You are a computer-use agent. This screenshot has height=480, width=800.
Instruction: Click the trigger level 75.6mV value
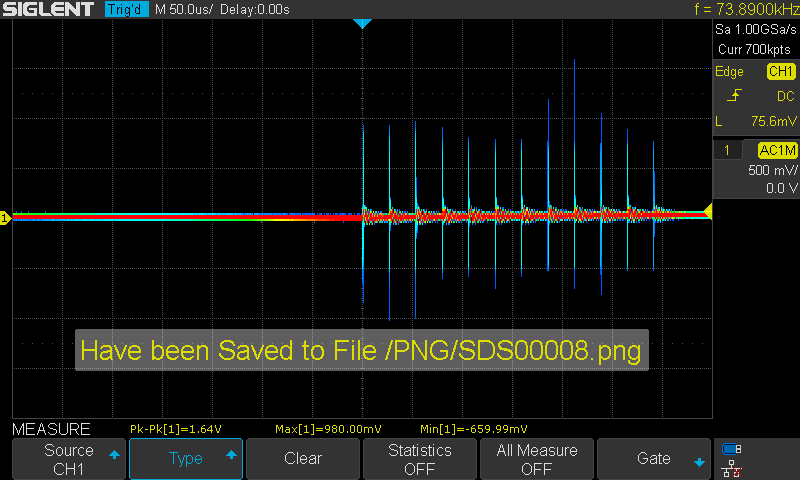click(x=773, y=121)
